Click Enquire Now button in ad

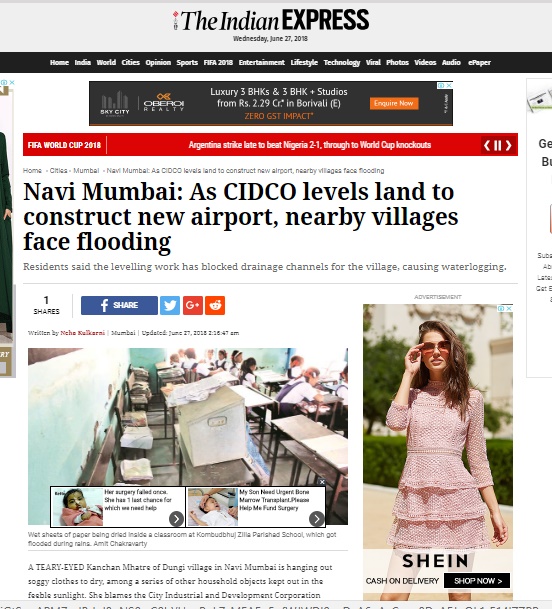click(x=394, y=103)
